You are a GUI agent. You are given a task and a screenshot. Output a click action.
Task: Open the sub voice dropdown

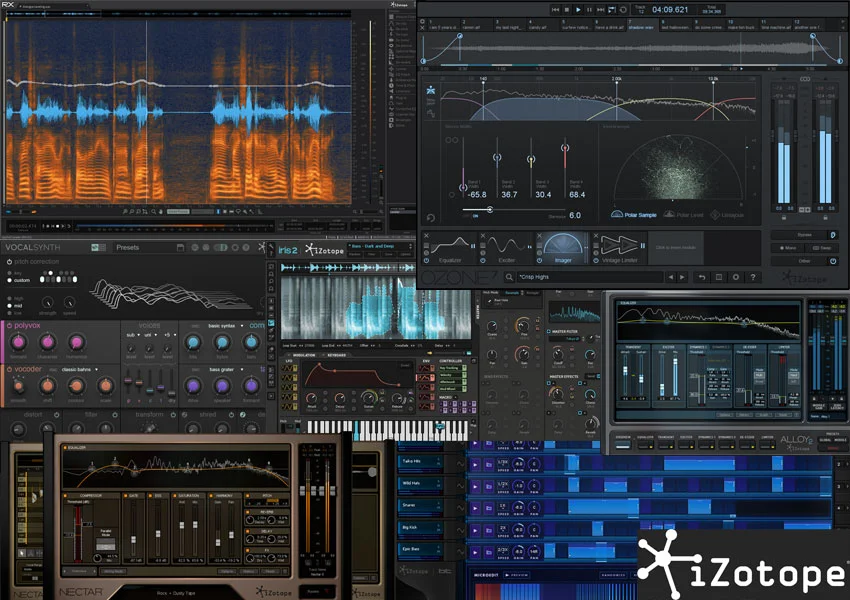133,335
